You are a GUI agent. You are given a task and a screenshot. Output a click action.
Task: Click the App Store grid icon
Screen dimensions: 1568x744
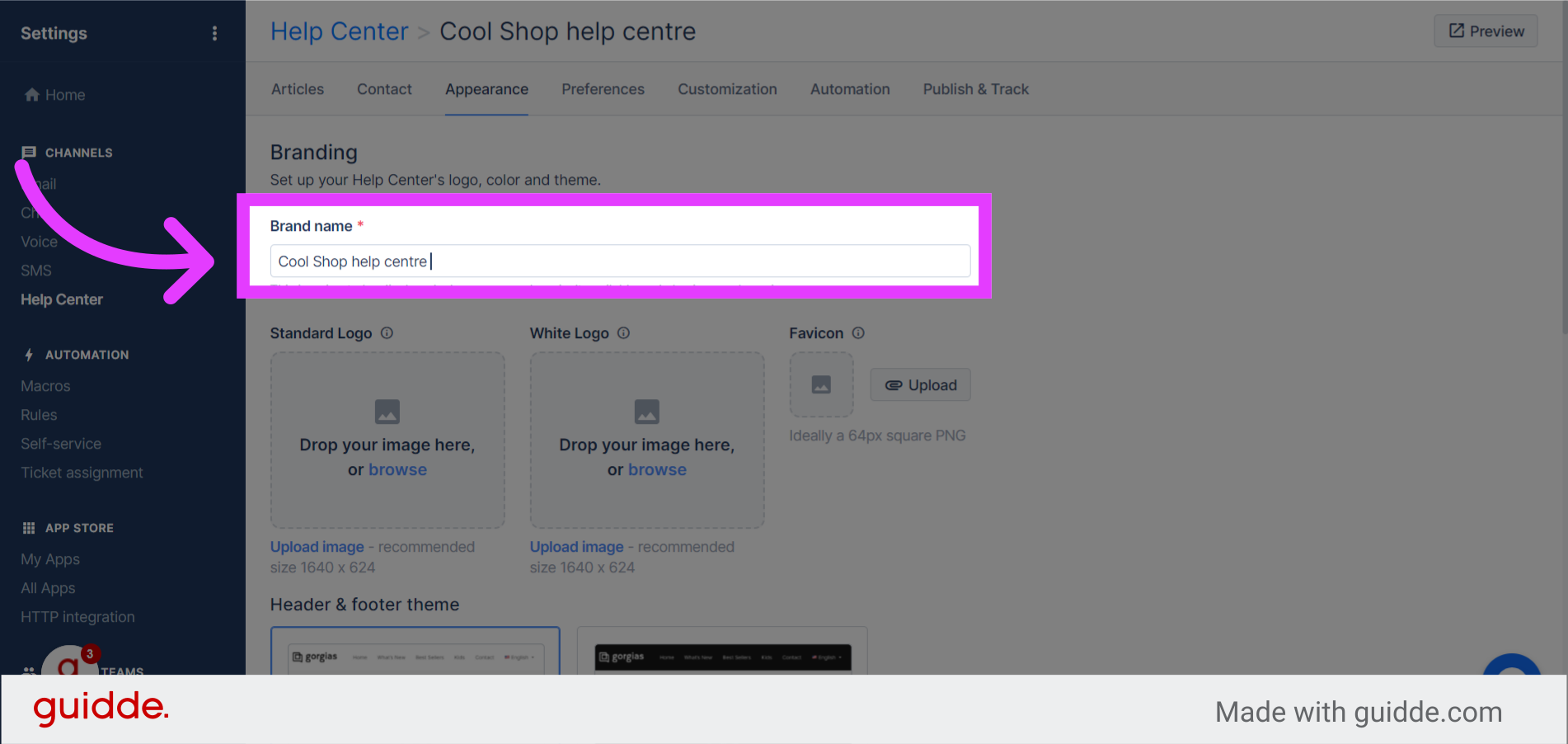point(29,528)
